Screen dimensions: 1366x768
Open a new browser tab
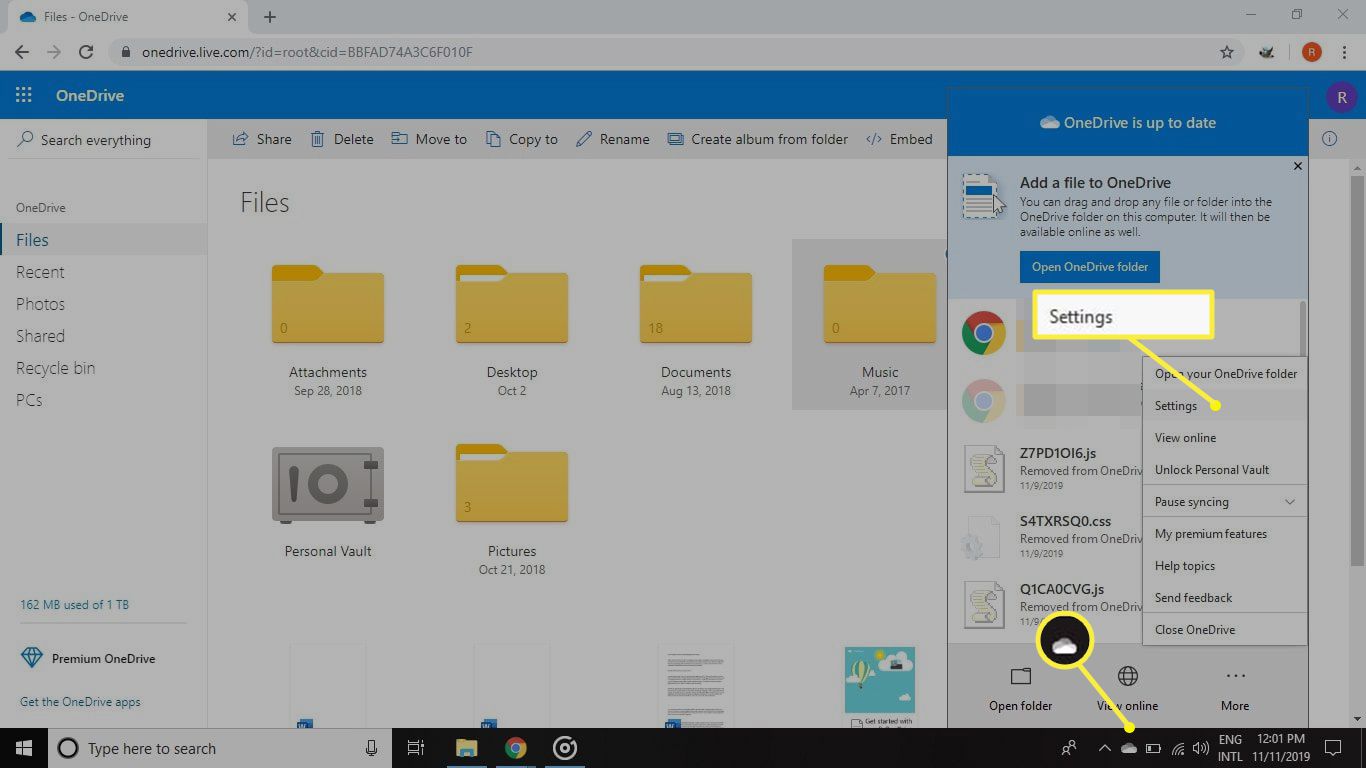click(270, 17)
